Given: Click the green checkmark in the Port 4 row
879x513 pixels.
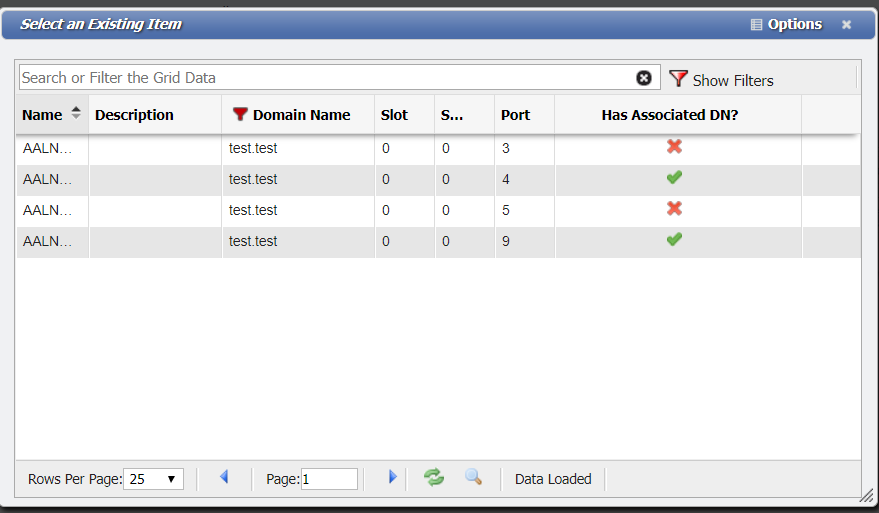Looking at the screenshot, I should (x=674, y=178).
